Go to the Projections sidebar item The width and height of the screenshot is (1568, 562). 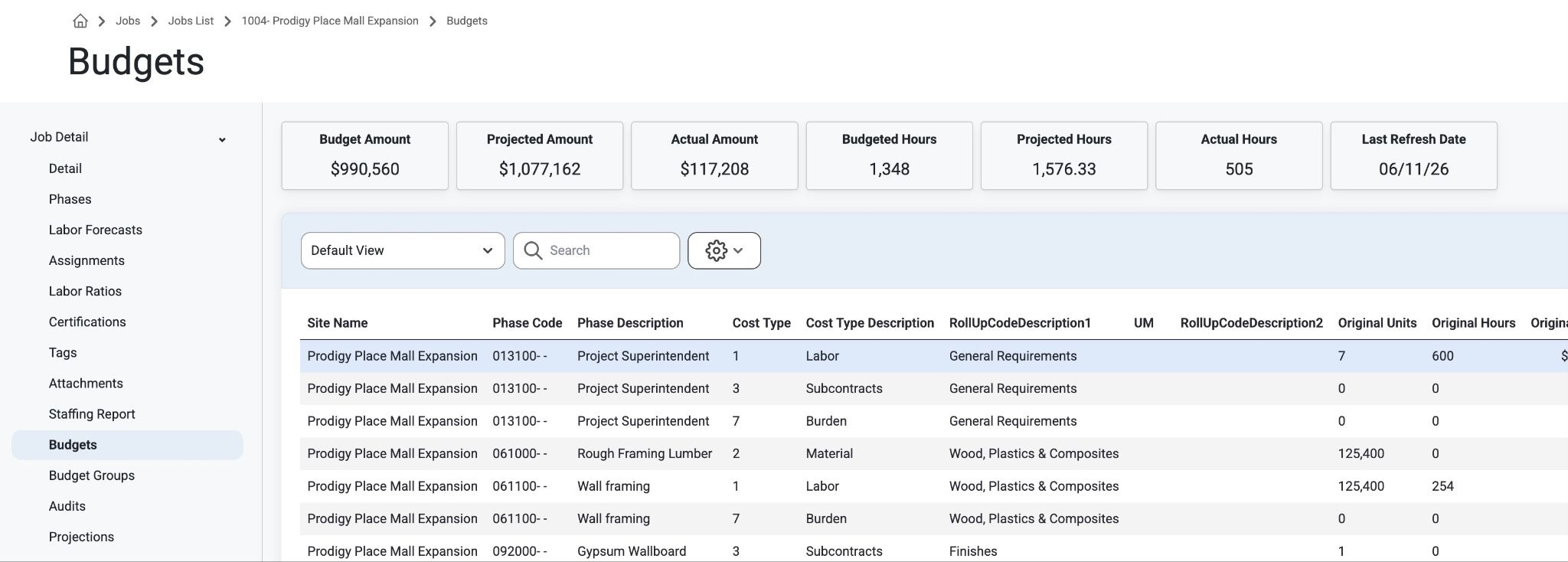[81, 537]
